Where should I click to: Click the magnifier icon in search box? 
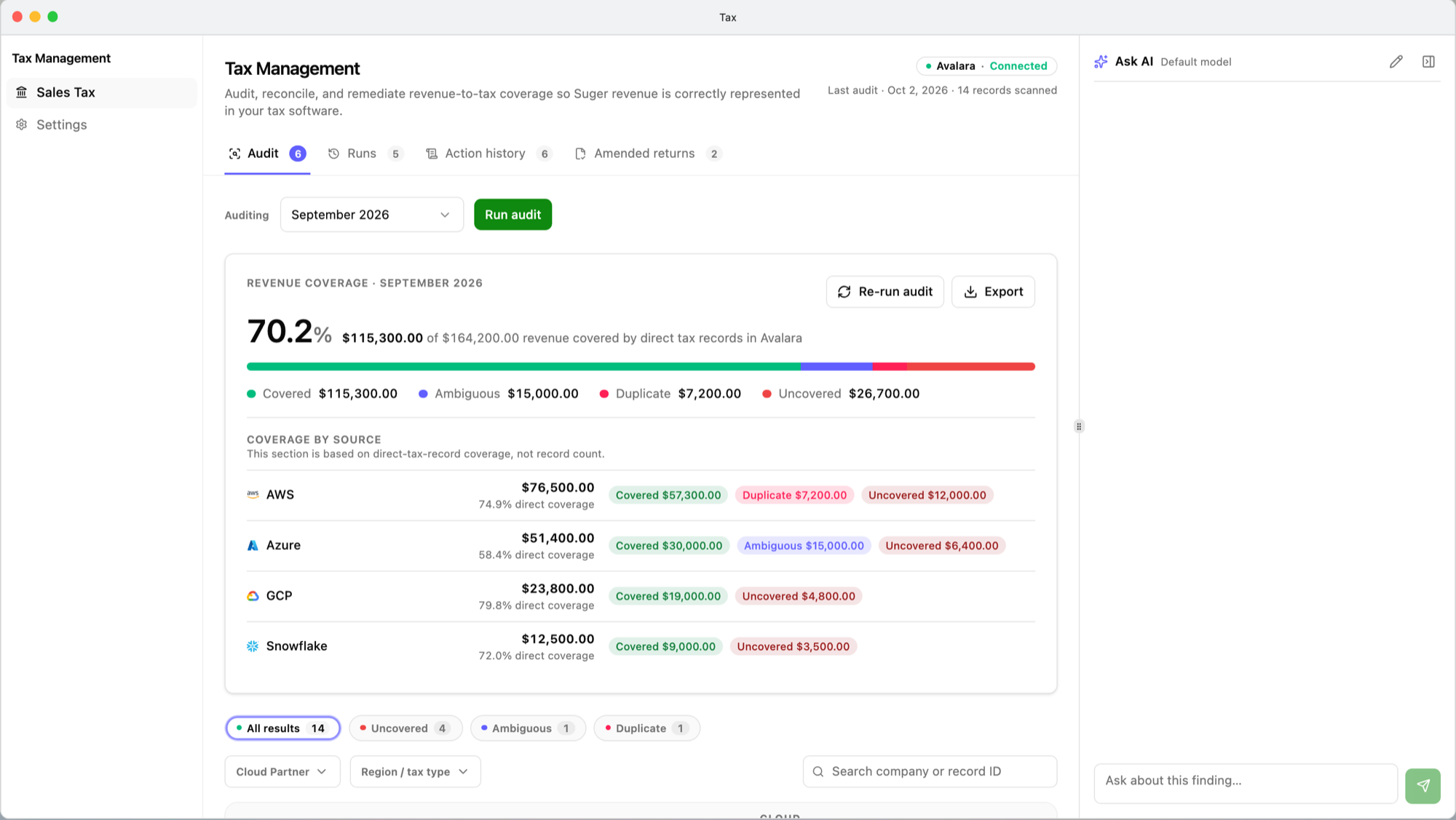pos(818,771)
